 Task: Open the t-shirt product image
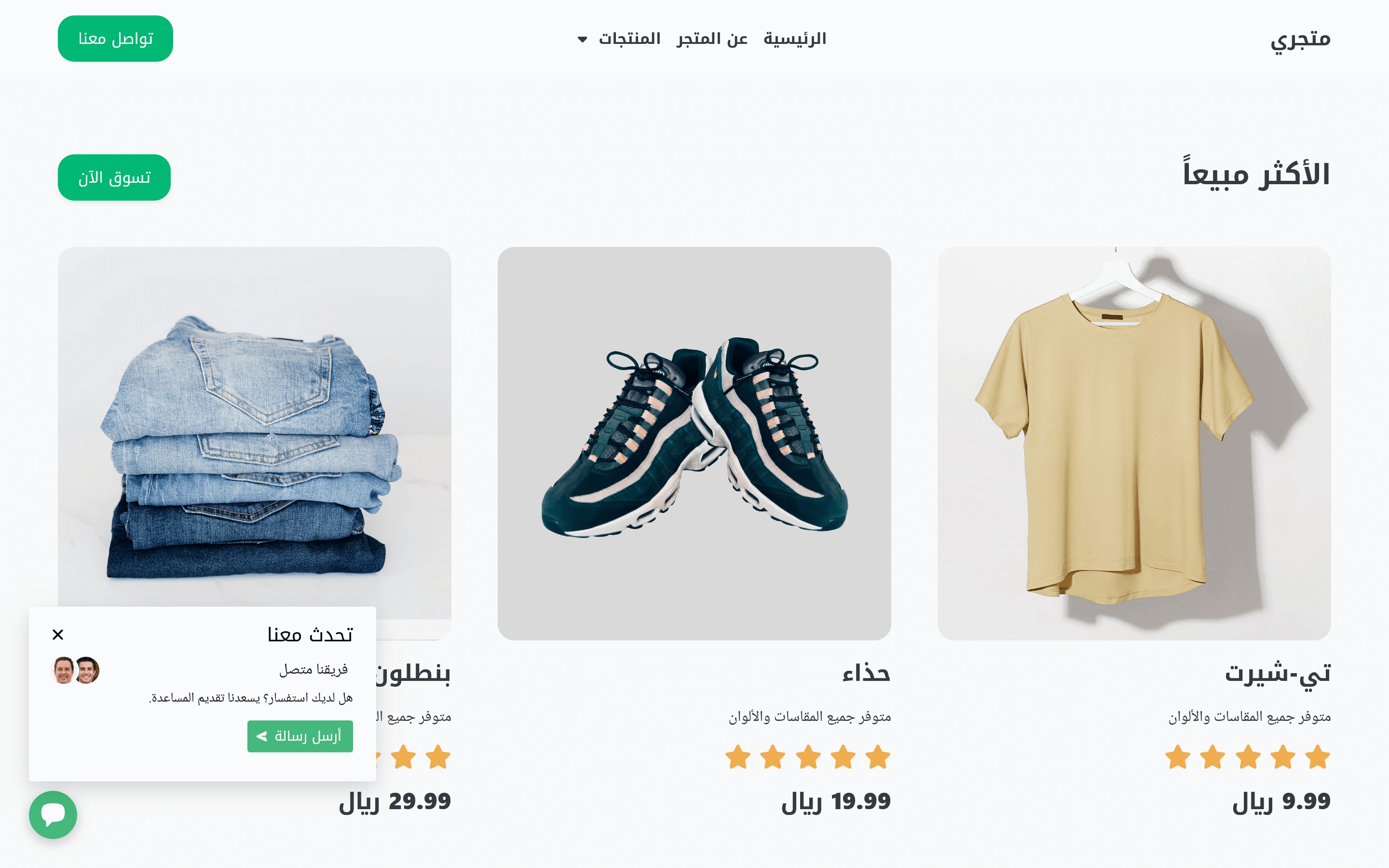pyautogui.click(x=1134, y=444)
